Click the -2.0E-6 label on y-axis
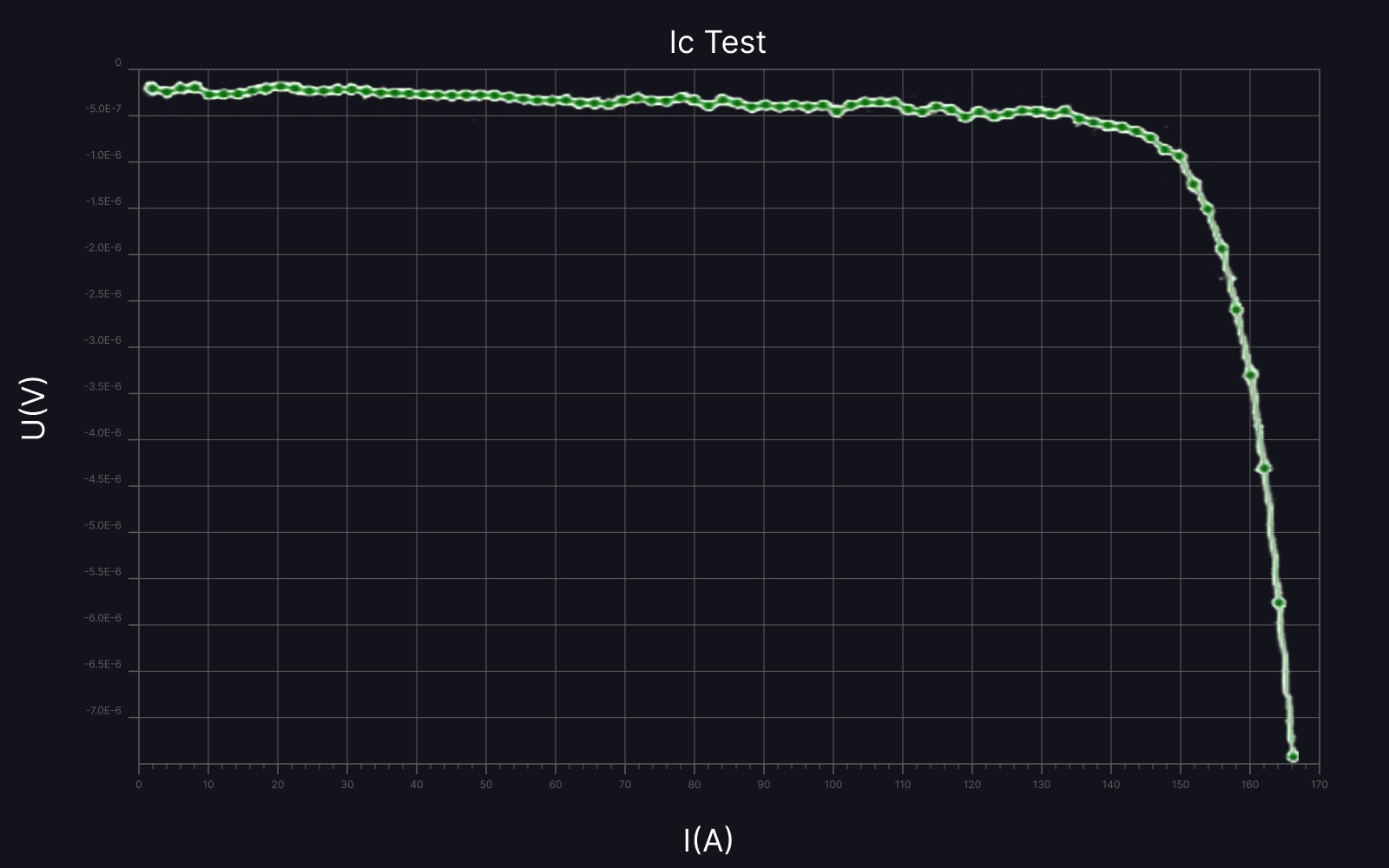This screenshot has height=868, width=1389. point(102,248)
